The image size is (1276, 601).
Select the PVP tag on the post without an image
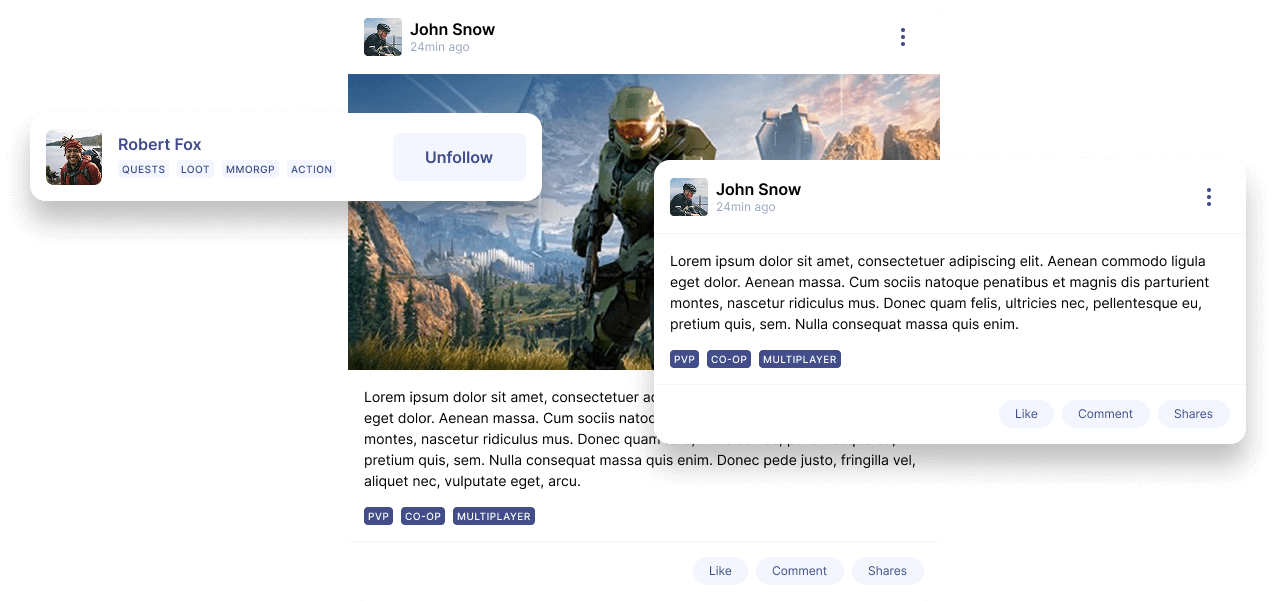pyautogui.click(x=684, y=359)
